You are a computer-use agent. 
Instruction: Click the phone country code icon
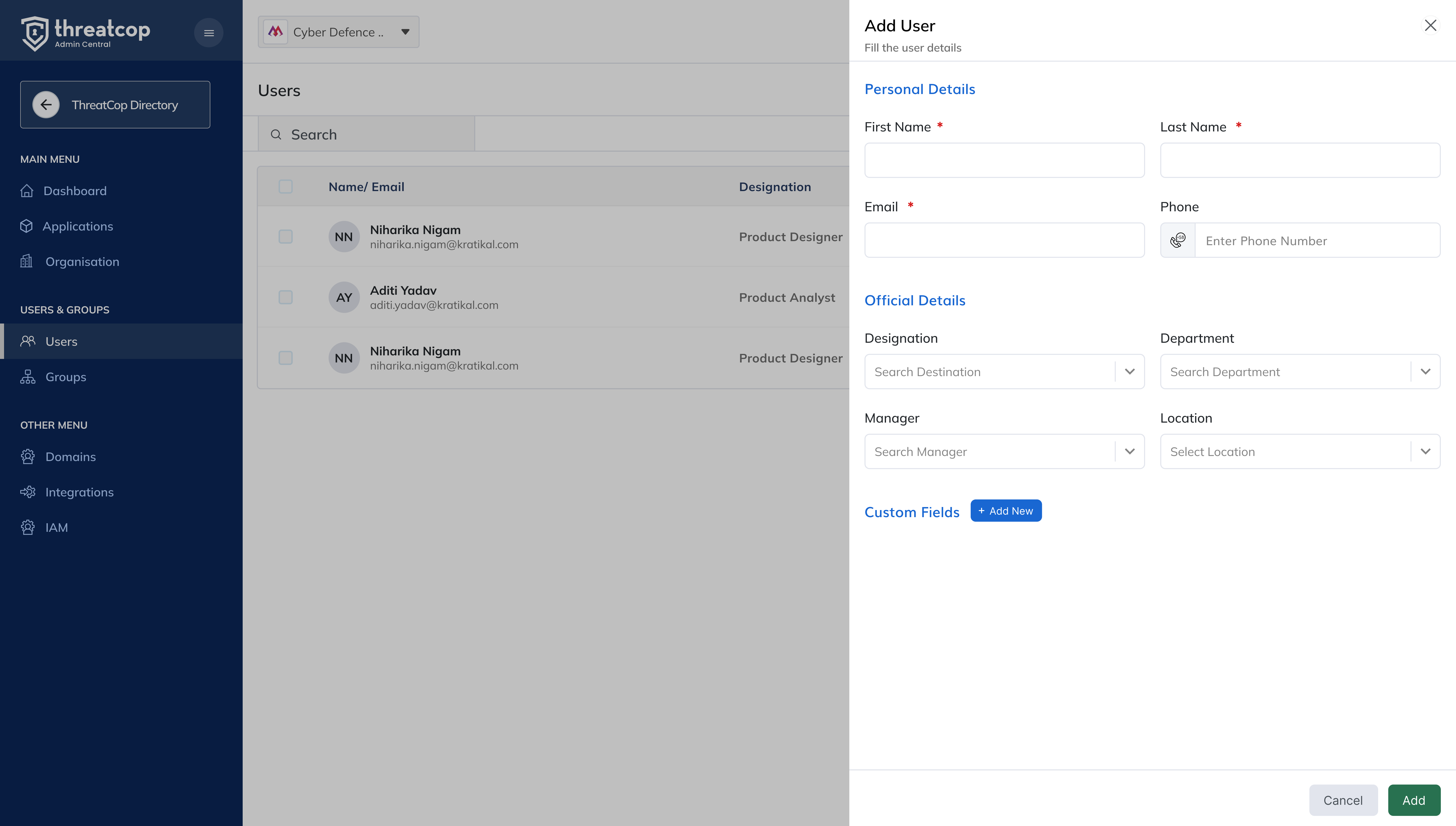tap(1178, 240)
